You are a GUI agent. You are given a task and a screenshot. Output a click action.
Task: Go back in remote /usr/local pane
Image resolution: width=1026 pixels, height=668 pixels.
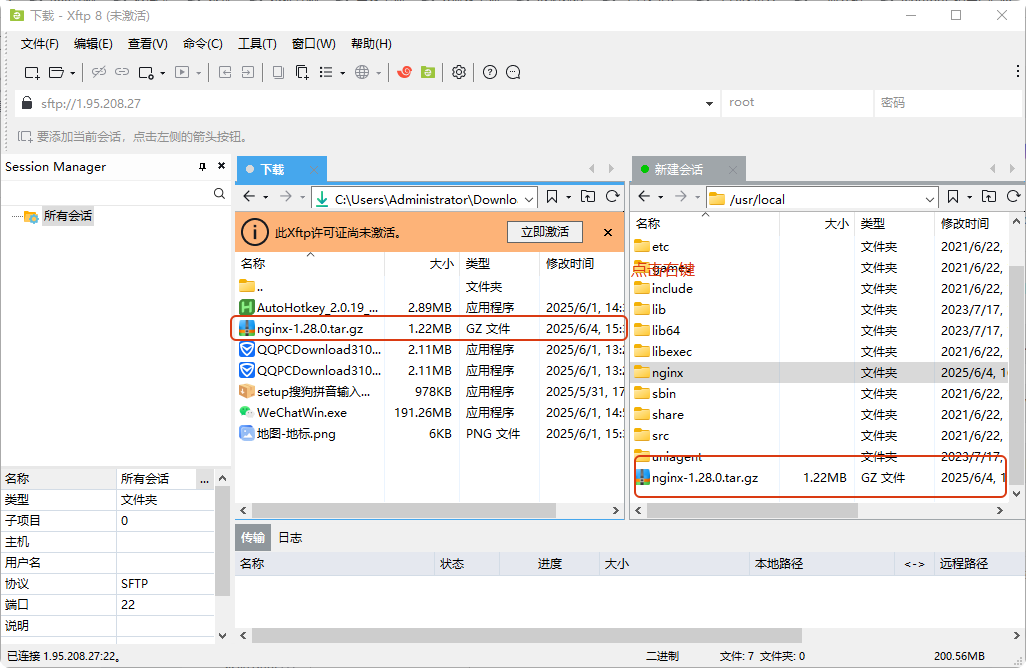click(645, 196)
